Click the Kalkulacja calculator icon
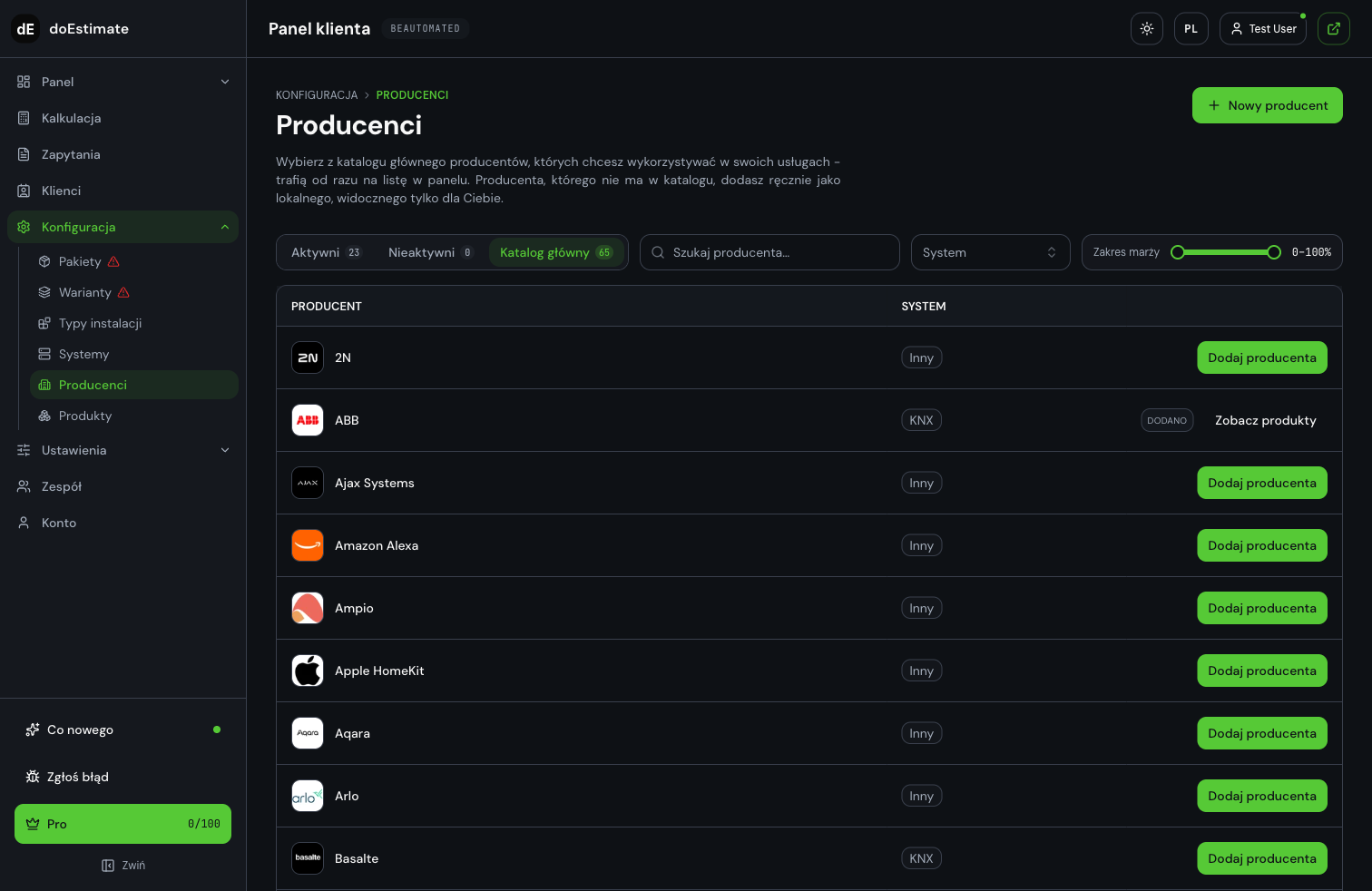This screenshot has width=1372, height=891. (24, 118)
